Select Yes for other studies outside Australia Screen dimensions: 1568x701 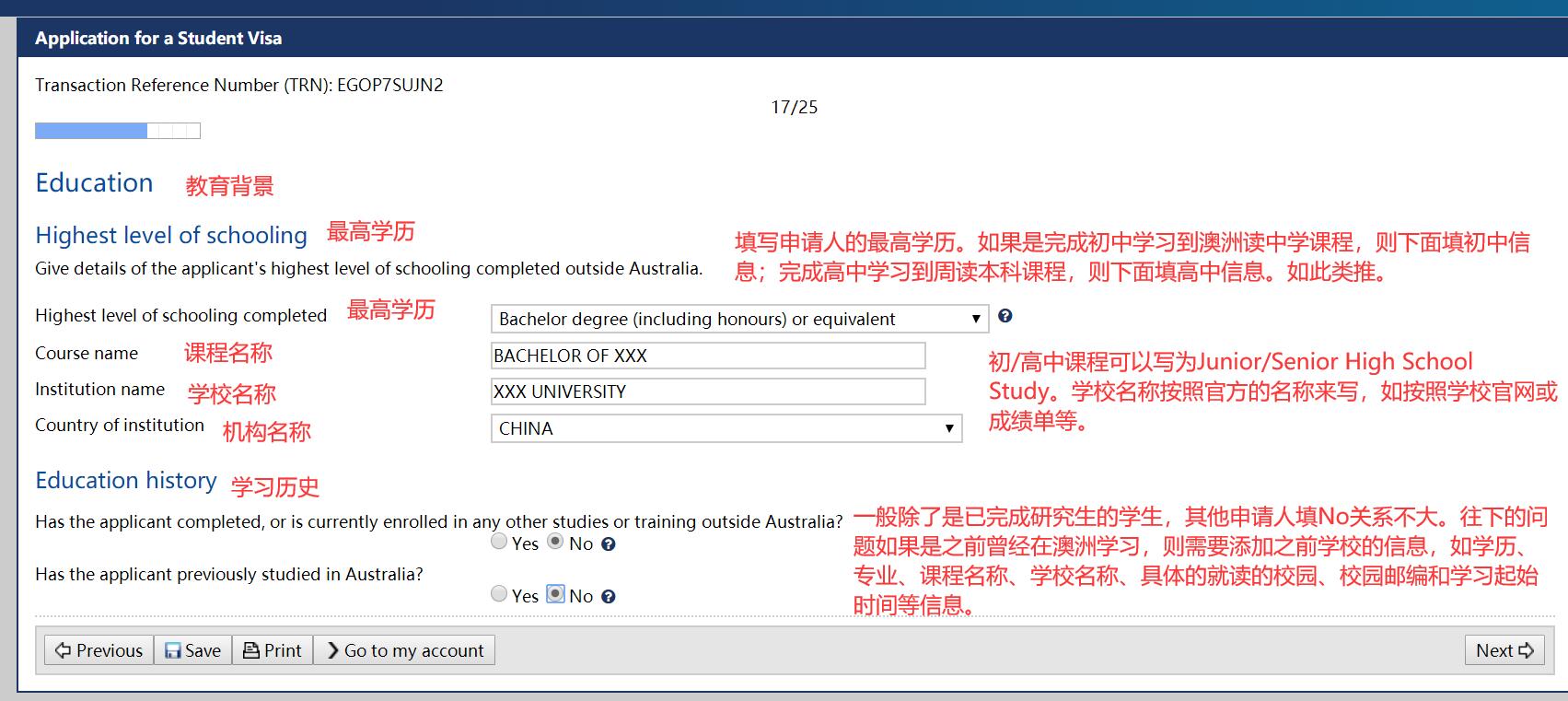(499, 542)
